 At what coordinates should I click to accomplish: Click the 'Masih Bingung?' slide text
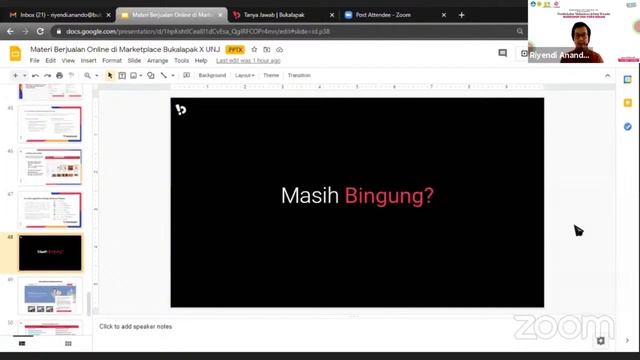coord(357,196)
